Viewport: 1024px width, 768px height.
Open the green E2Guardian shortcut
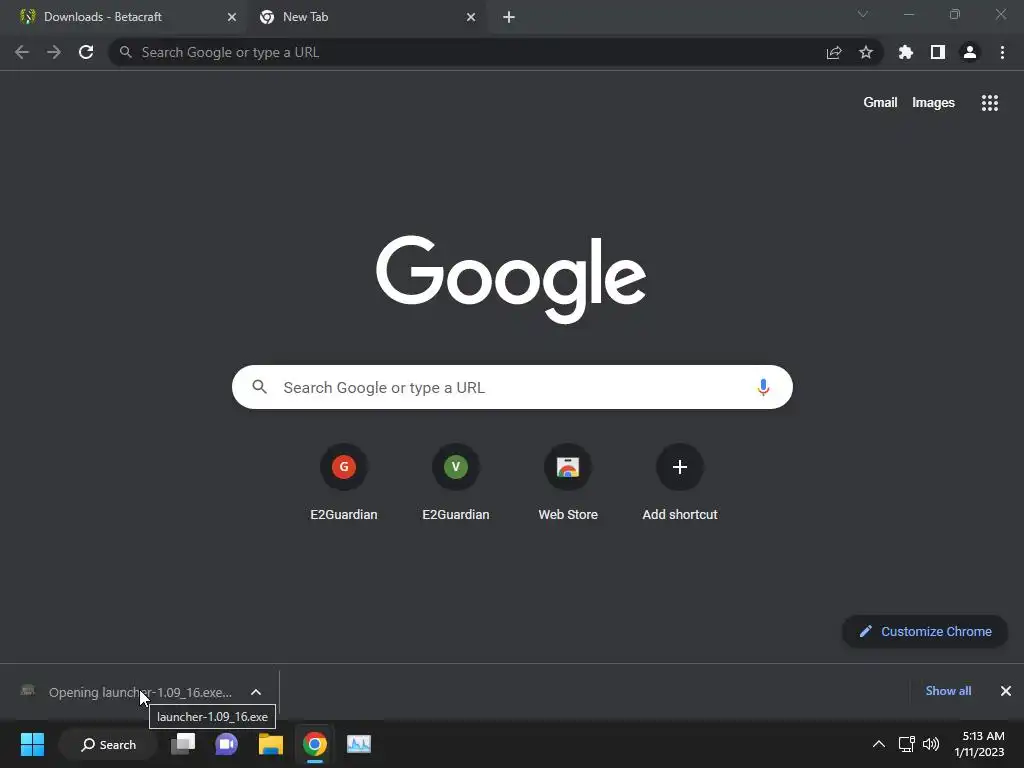456,483
